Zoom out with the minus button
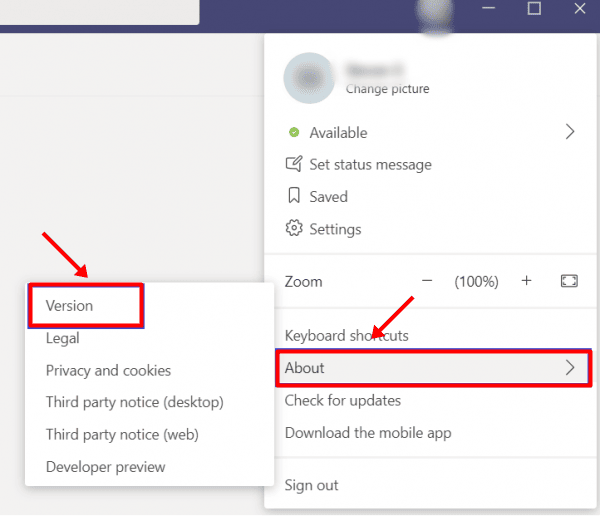The height and width of the screenshot is (516, 600). [427, 281]
